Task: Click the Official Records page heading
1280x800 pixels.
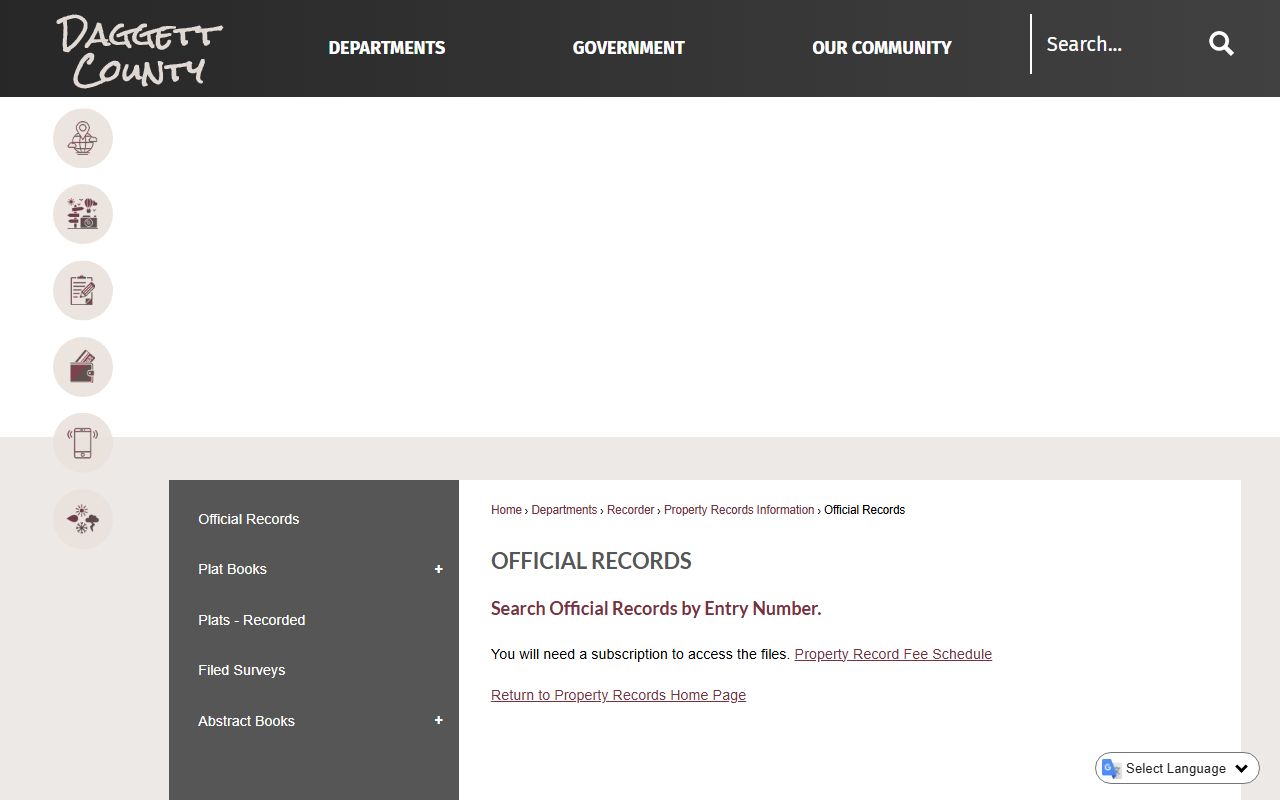Action: click(591, 561)
